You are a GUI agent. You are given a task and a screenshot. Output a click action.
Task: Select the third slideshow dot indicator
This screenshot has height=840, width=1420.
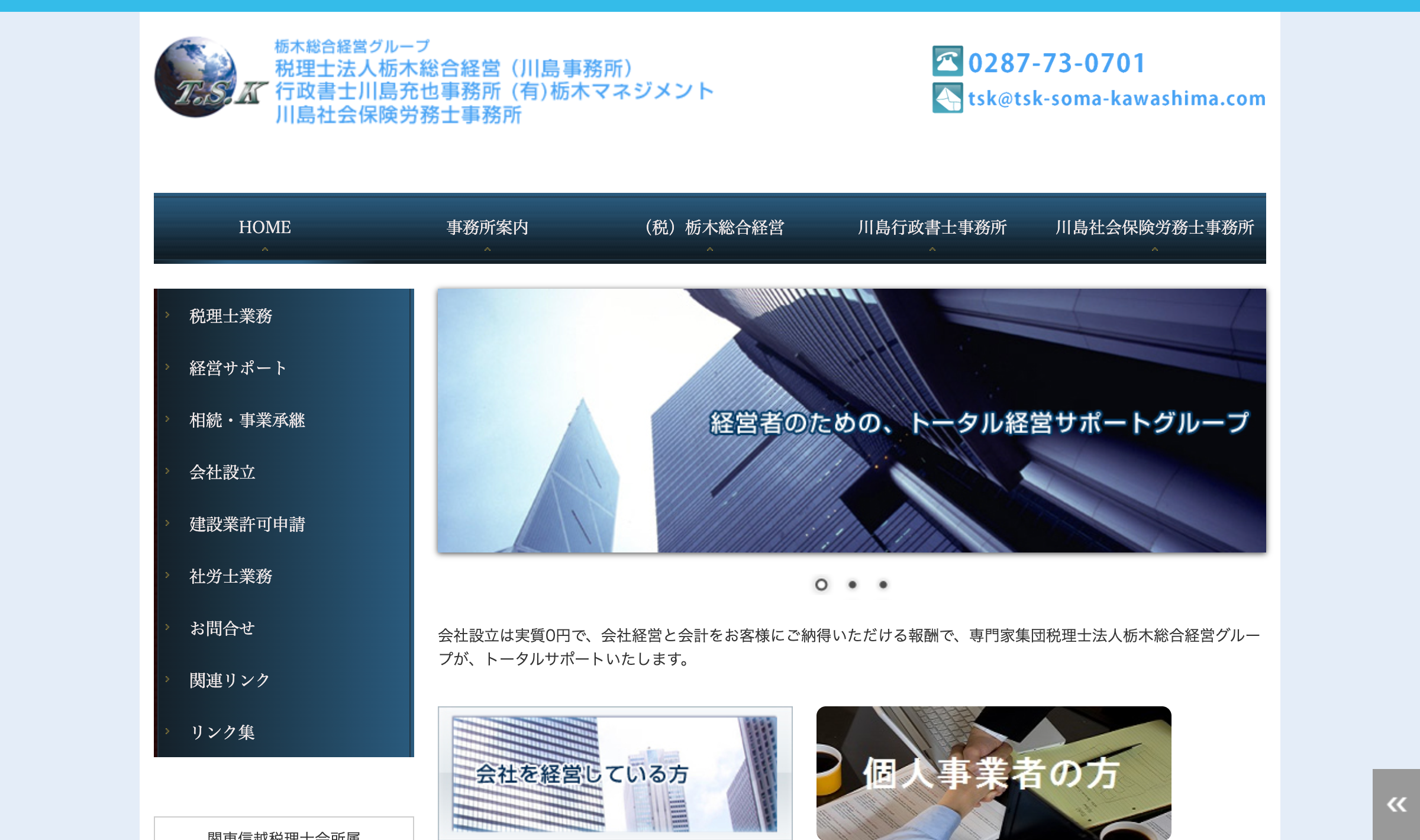coord(883,584)
